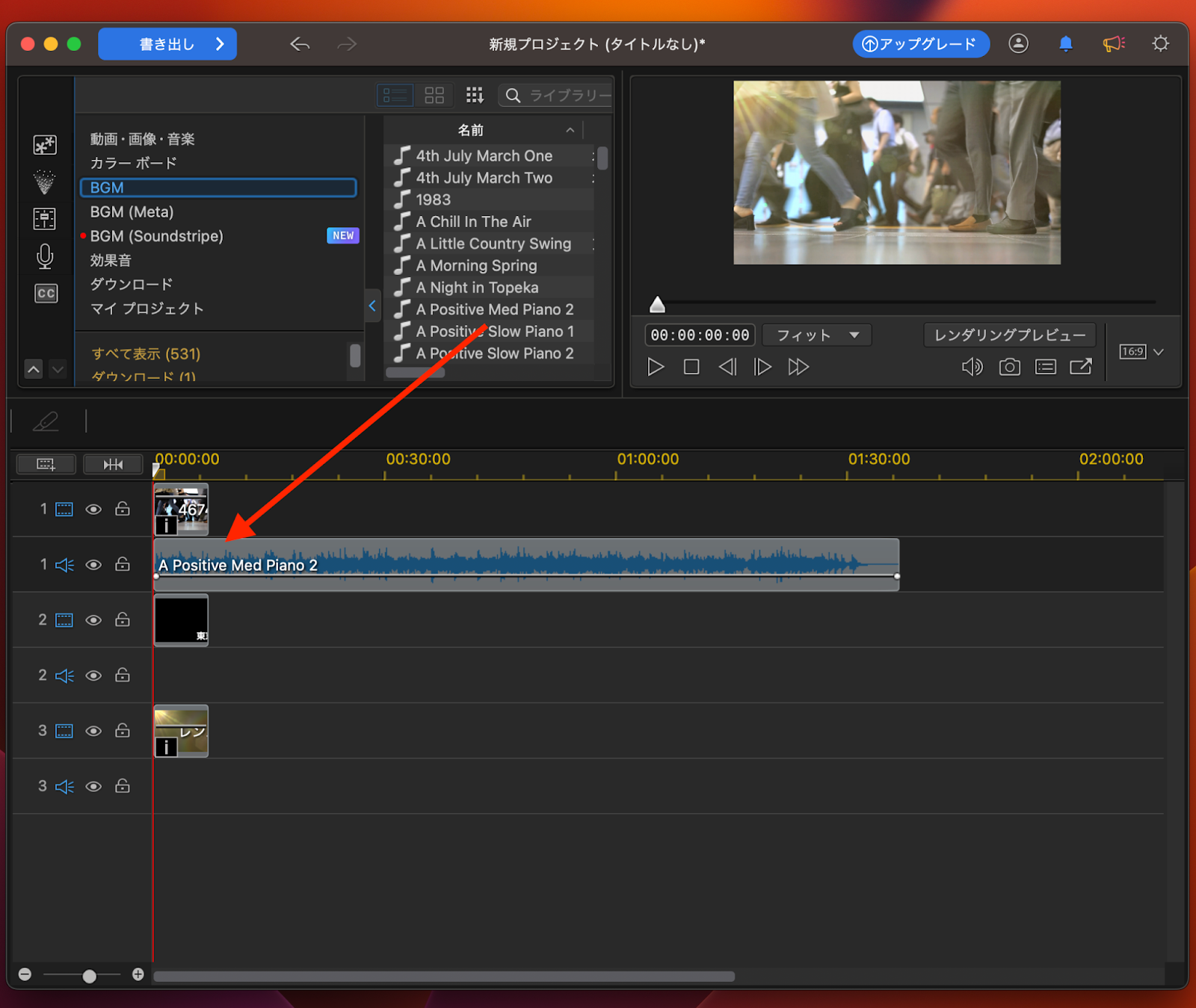The width and height of the screenshot is (1196, 1008).
Task: Click the アップグレード upgrade button
Action: pyautogui.click(x=920, y=44)
